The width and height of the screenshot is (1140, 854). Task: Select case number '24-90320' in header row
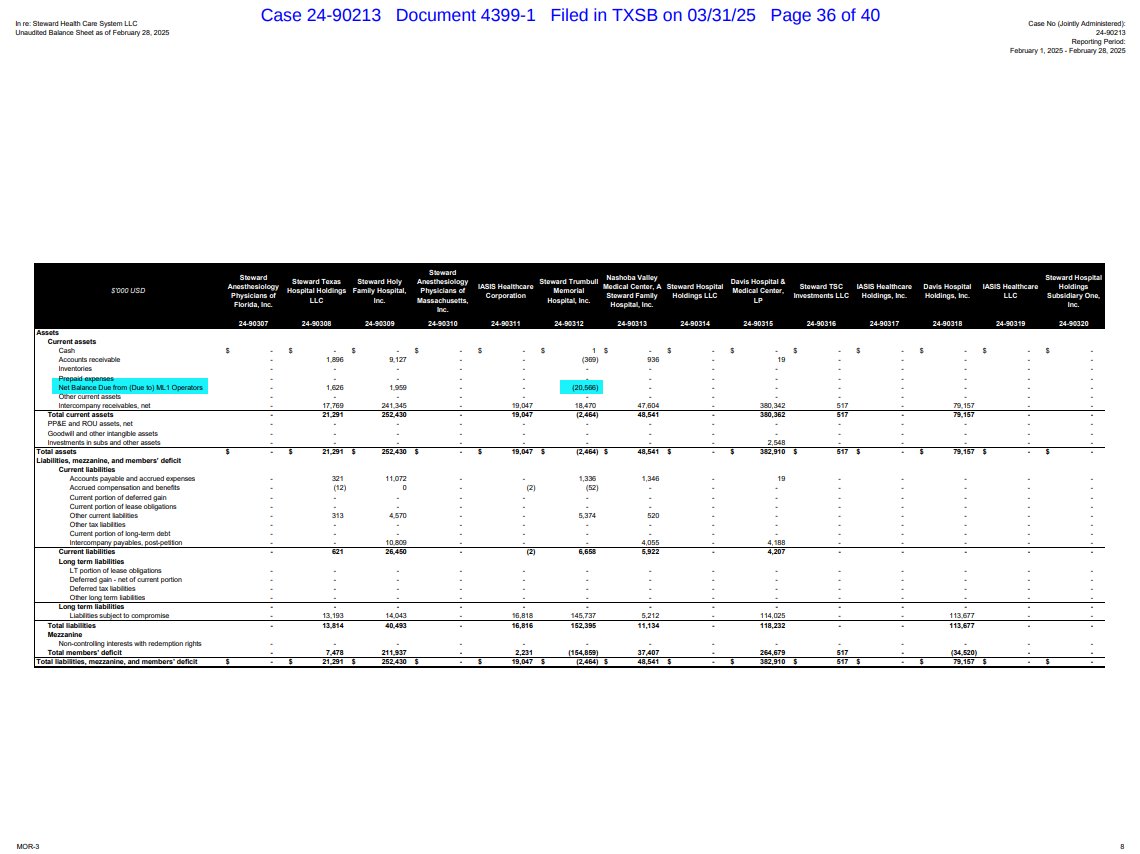pyautogui.click(x=1074, y=323)
